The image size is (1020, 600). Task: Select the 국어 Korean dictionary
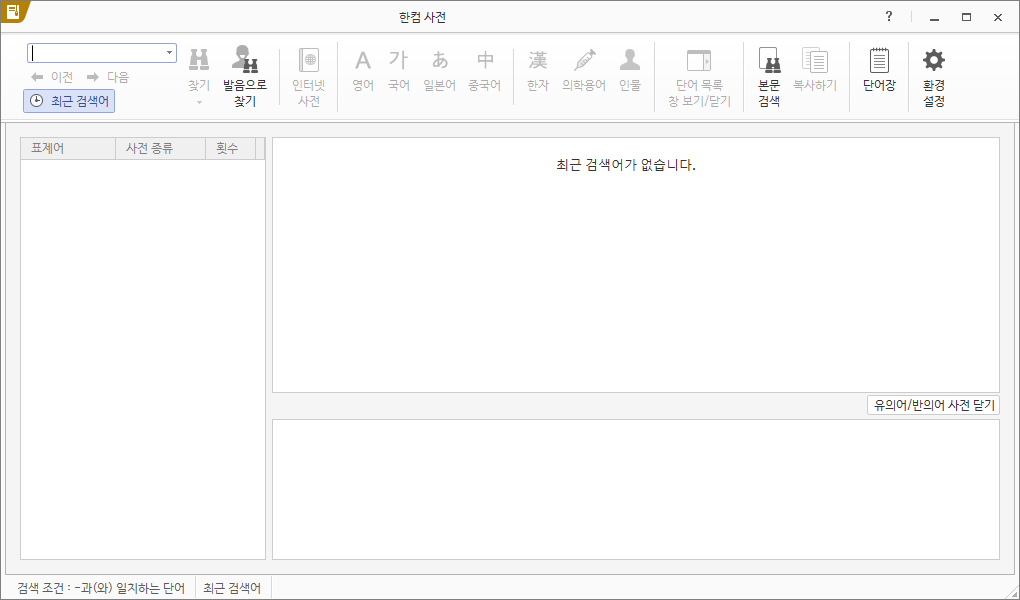[x=399, y=70]
